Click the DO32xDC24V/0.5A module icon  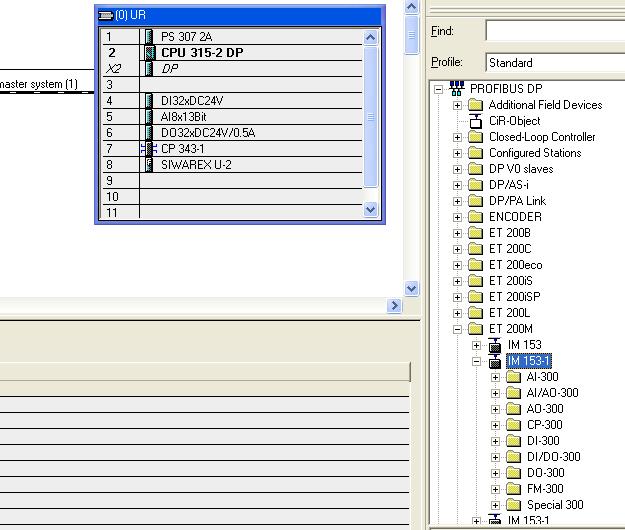pyautogui.click(x=149, y=133)
